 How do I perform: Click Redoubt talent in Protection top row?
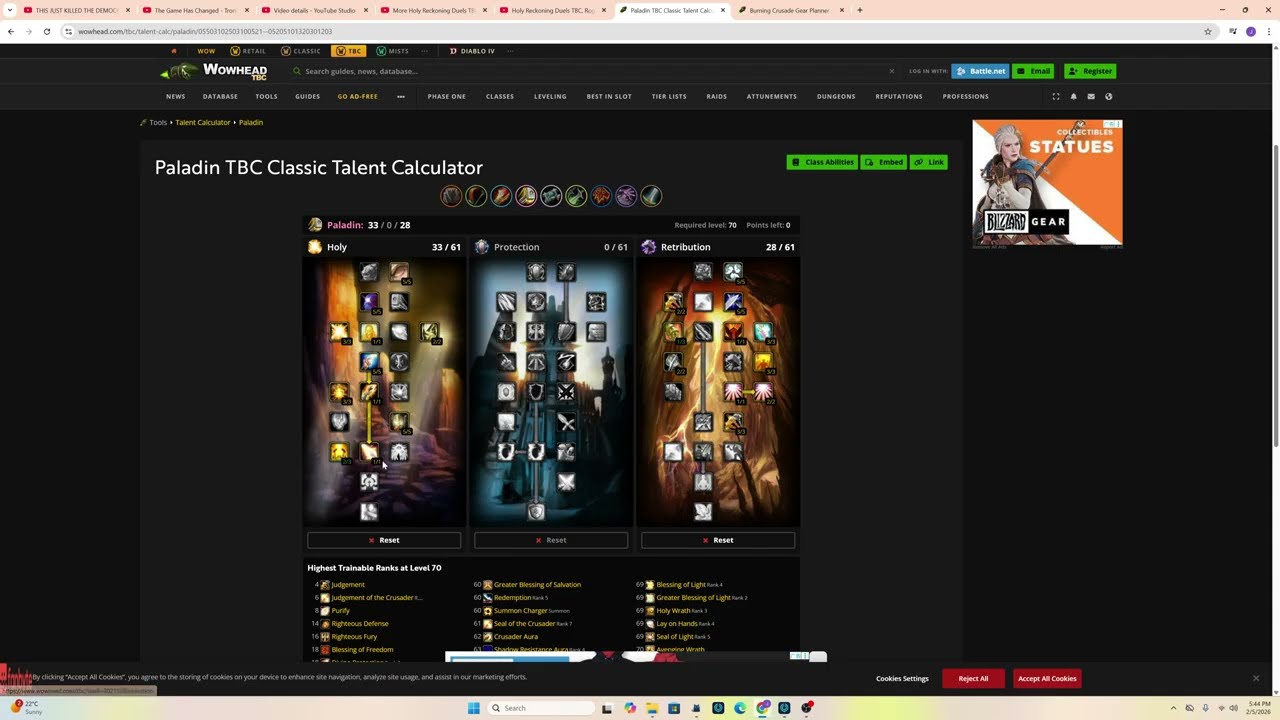566,272
